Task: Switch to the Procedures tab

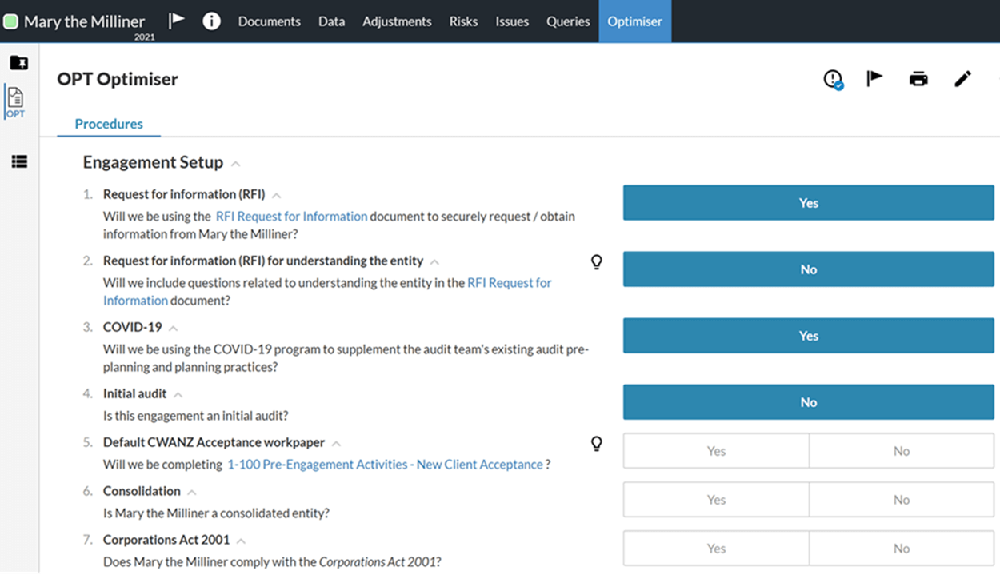Action: click(109, 124)
